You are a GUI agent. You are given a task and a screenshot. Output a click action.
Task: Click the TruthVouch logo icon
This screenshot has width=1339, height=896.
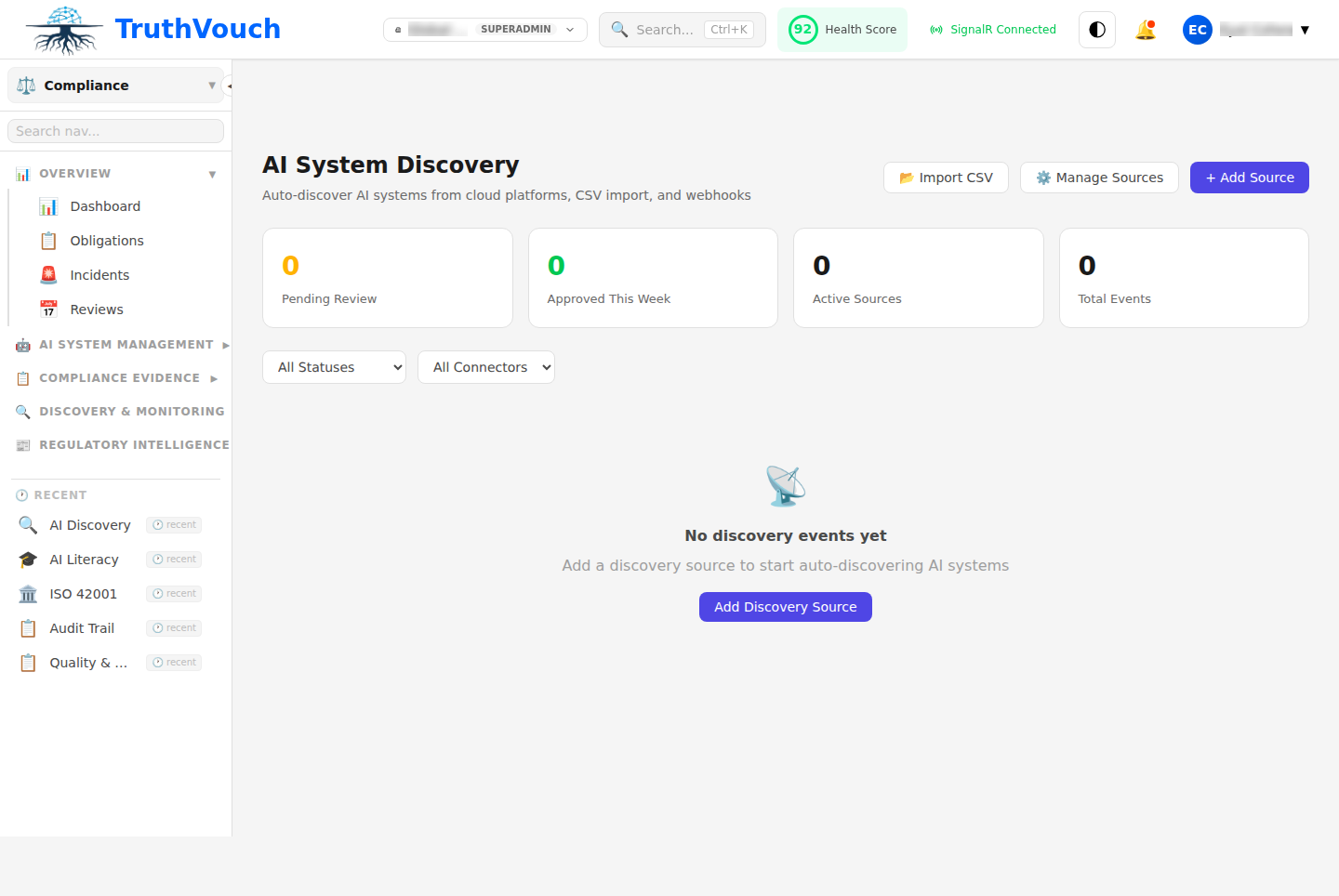coord(61,29)
